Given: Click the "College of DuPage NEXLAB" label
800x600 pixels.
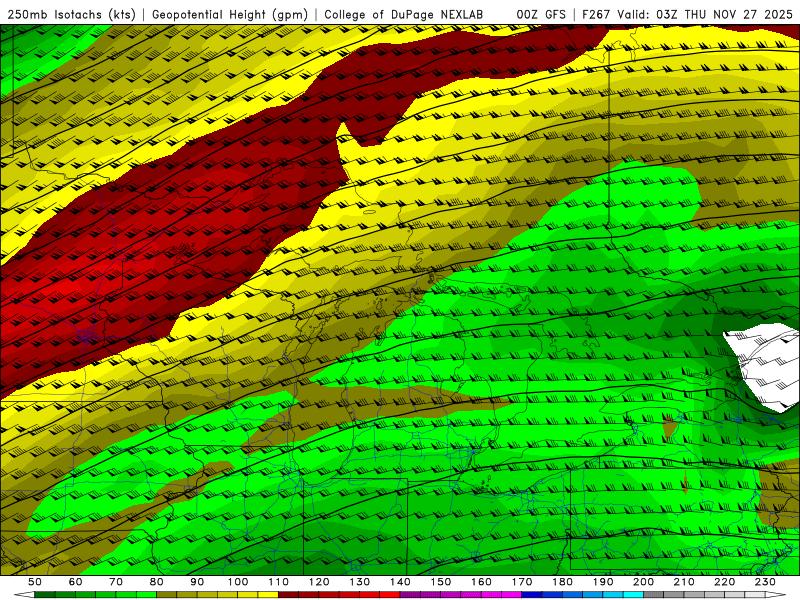Looking at the screenshot, I should pos(403,14).
